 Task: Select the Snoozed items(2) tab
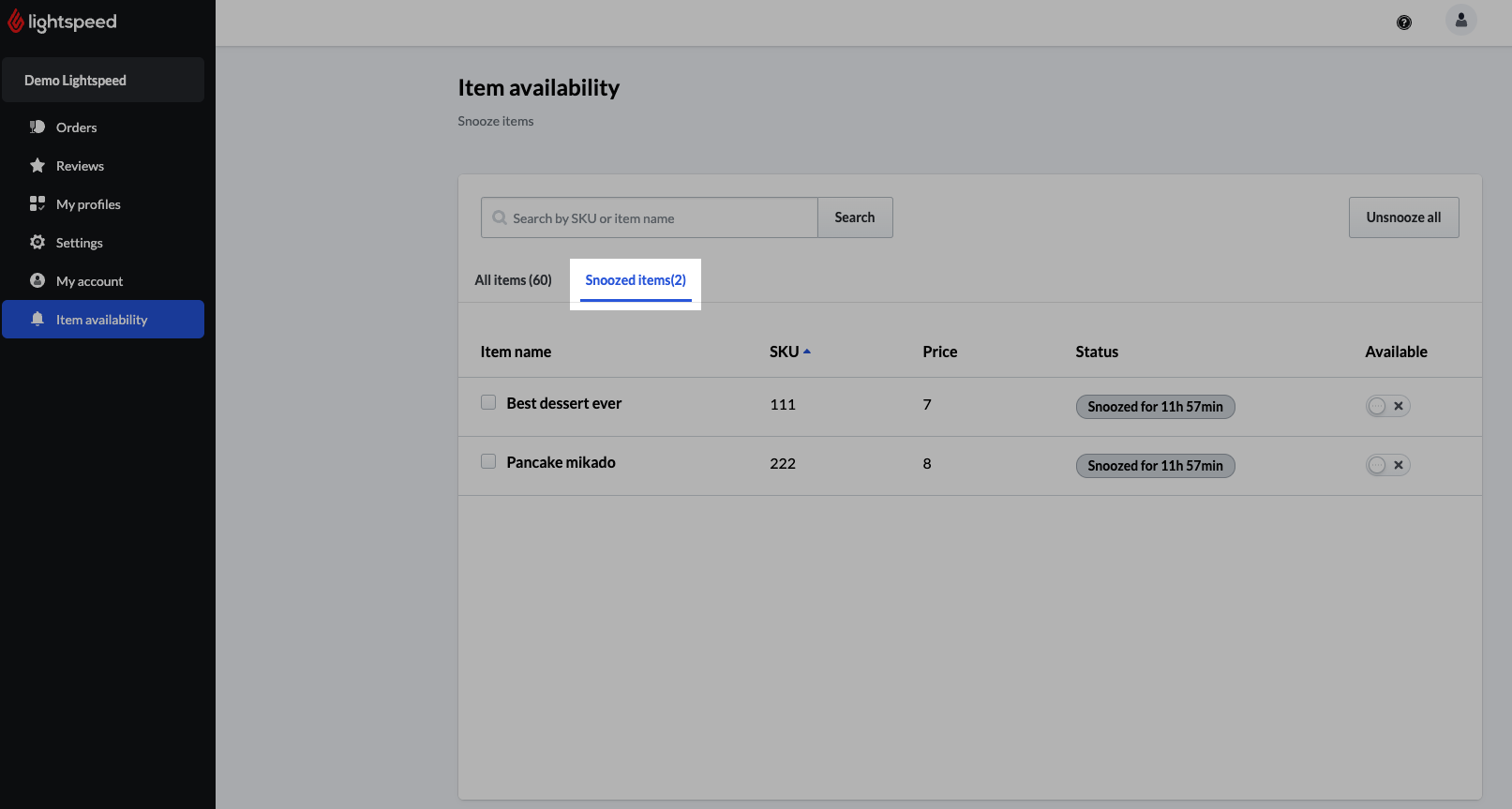(636, 280)
